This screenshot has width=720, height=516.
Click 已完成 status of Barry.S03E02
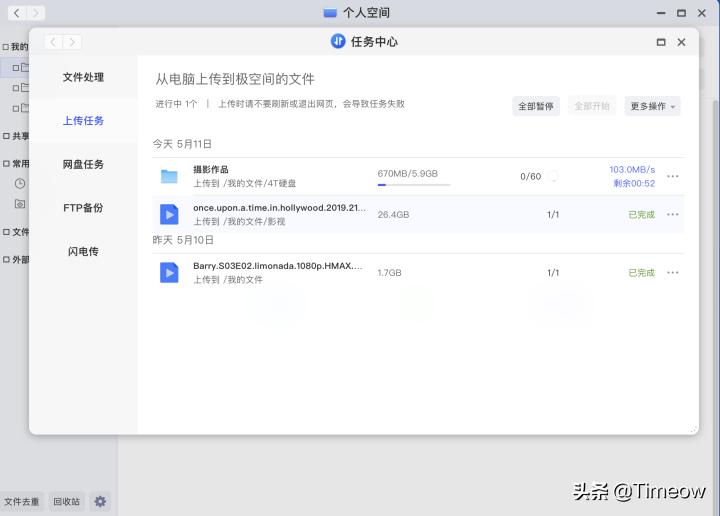coord(641,273)
